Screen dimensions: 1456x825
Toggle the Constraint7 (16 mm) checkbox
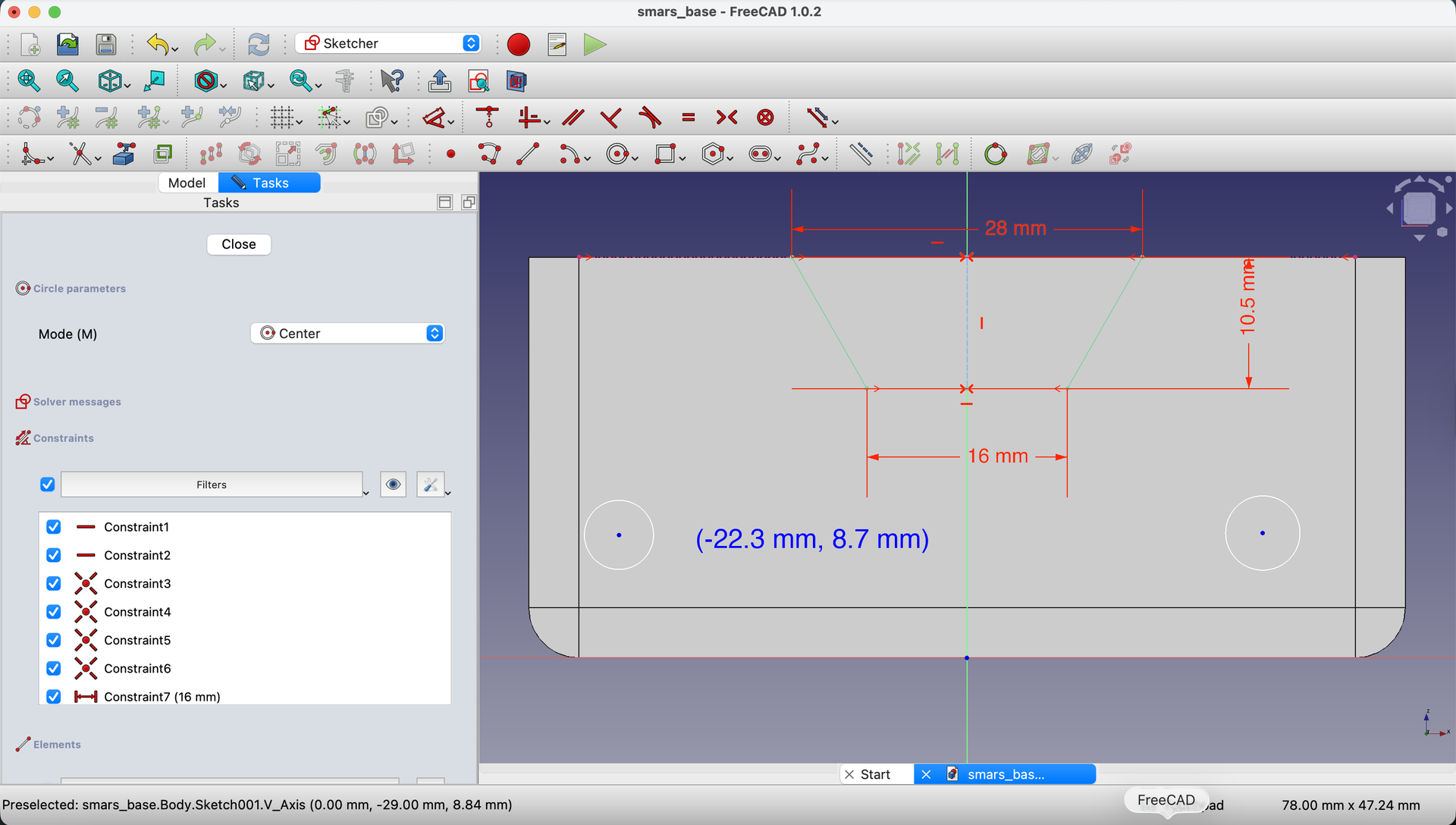point(53,696)
